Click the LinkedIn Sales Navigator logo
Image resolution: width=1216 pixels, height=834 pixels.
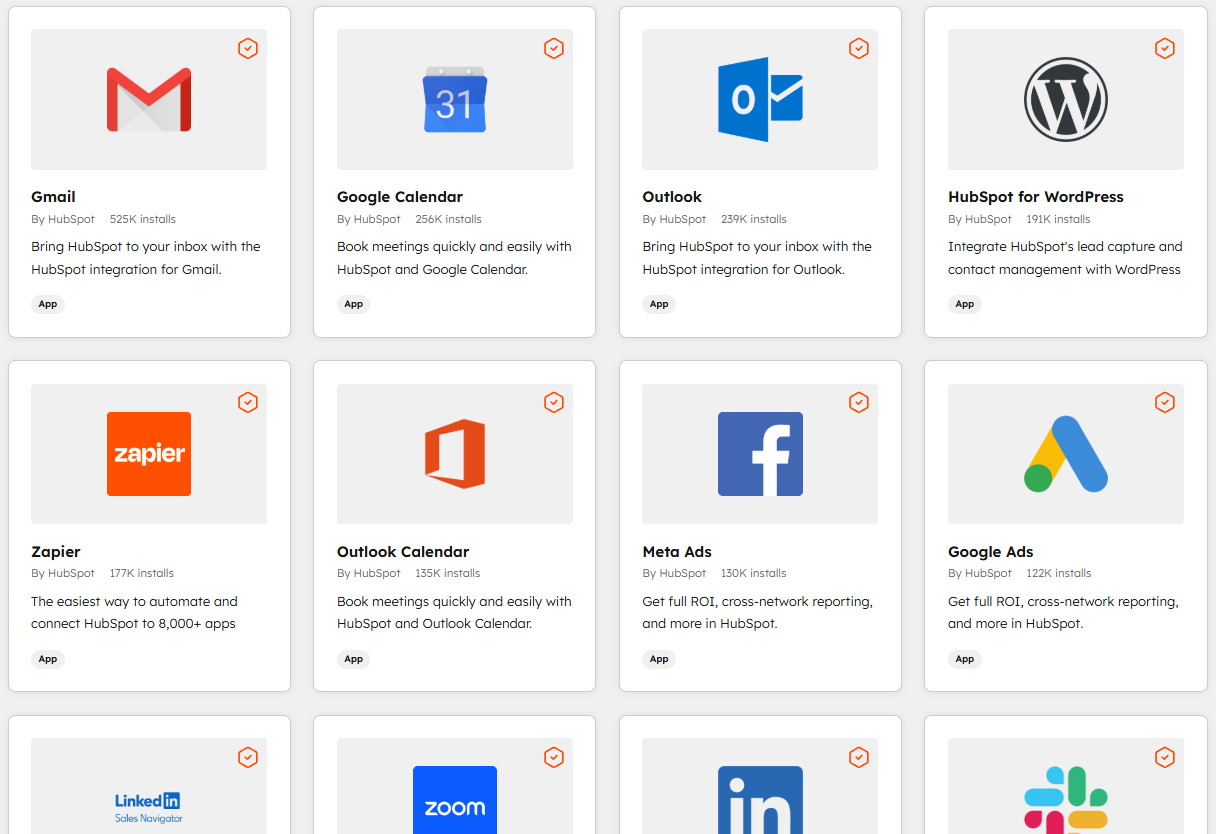tap(148, 806)
